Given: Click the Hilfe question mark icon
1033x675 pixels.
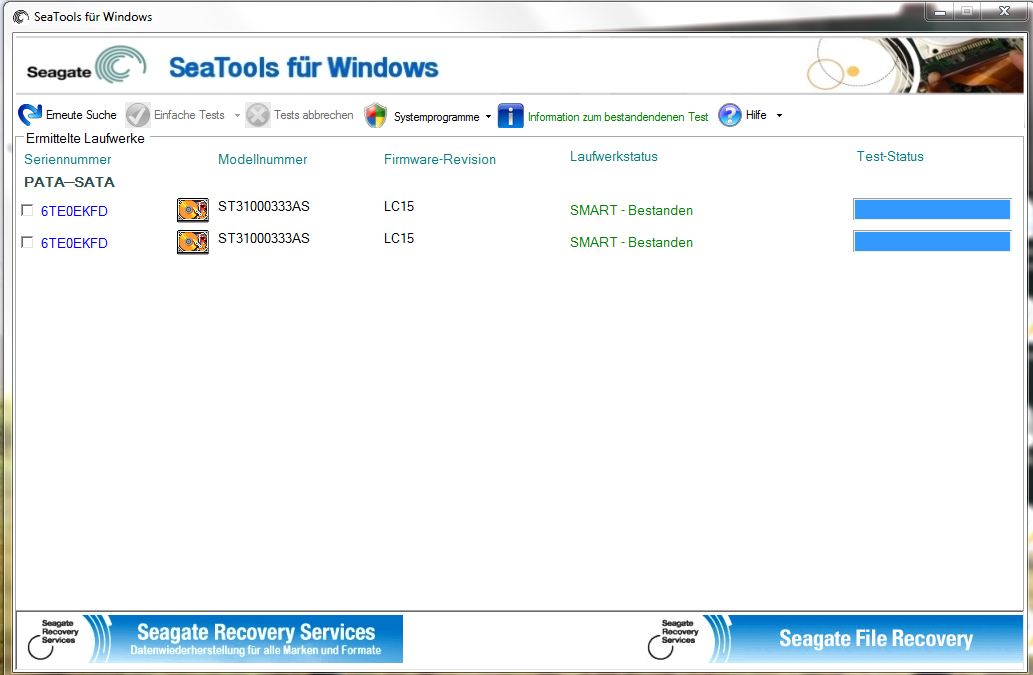Looking at the screenshot, I should tap(730, 115).
